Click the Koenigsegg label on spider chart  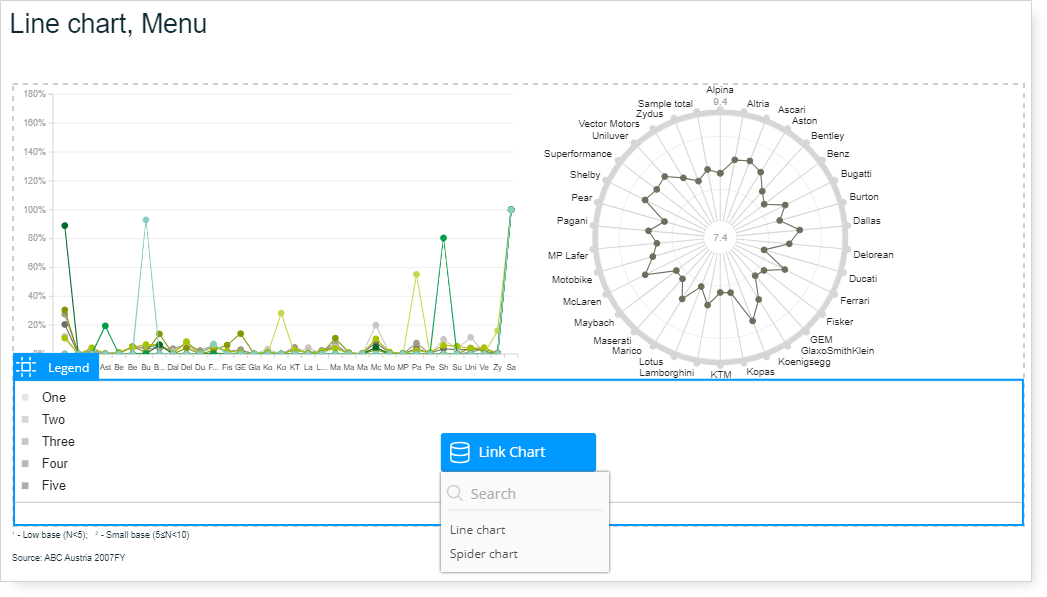click(805, 361)
